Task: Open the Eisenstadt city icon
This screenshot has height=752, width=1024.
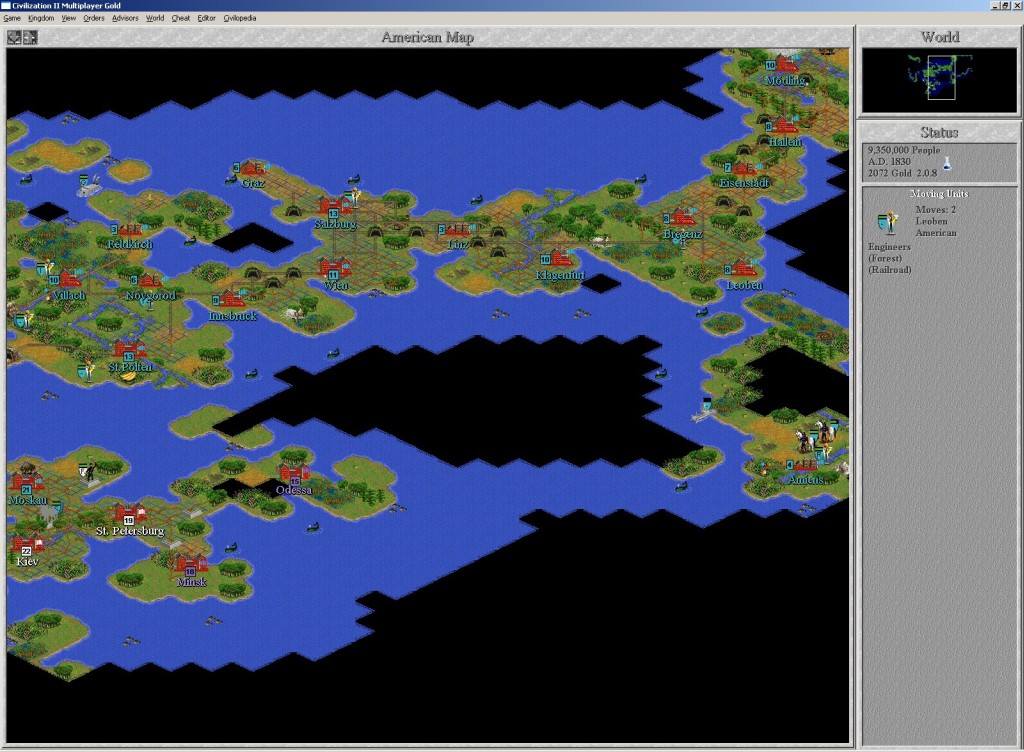Action: pos(741,168)
